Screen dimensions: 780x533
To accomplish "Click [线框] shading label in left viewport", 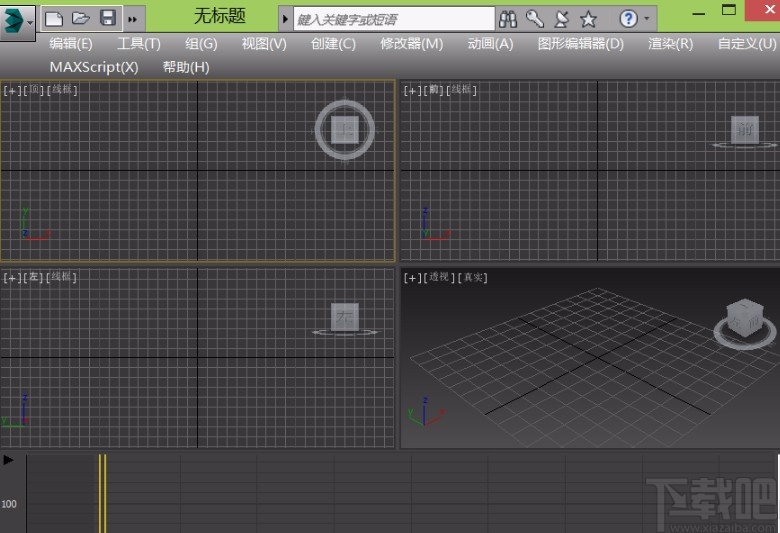I will 62,277.
